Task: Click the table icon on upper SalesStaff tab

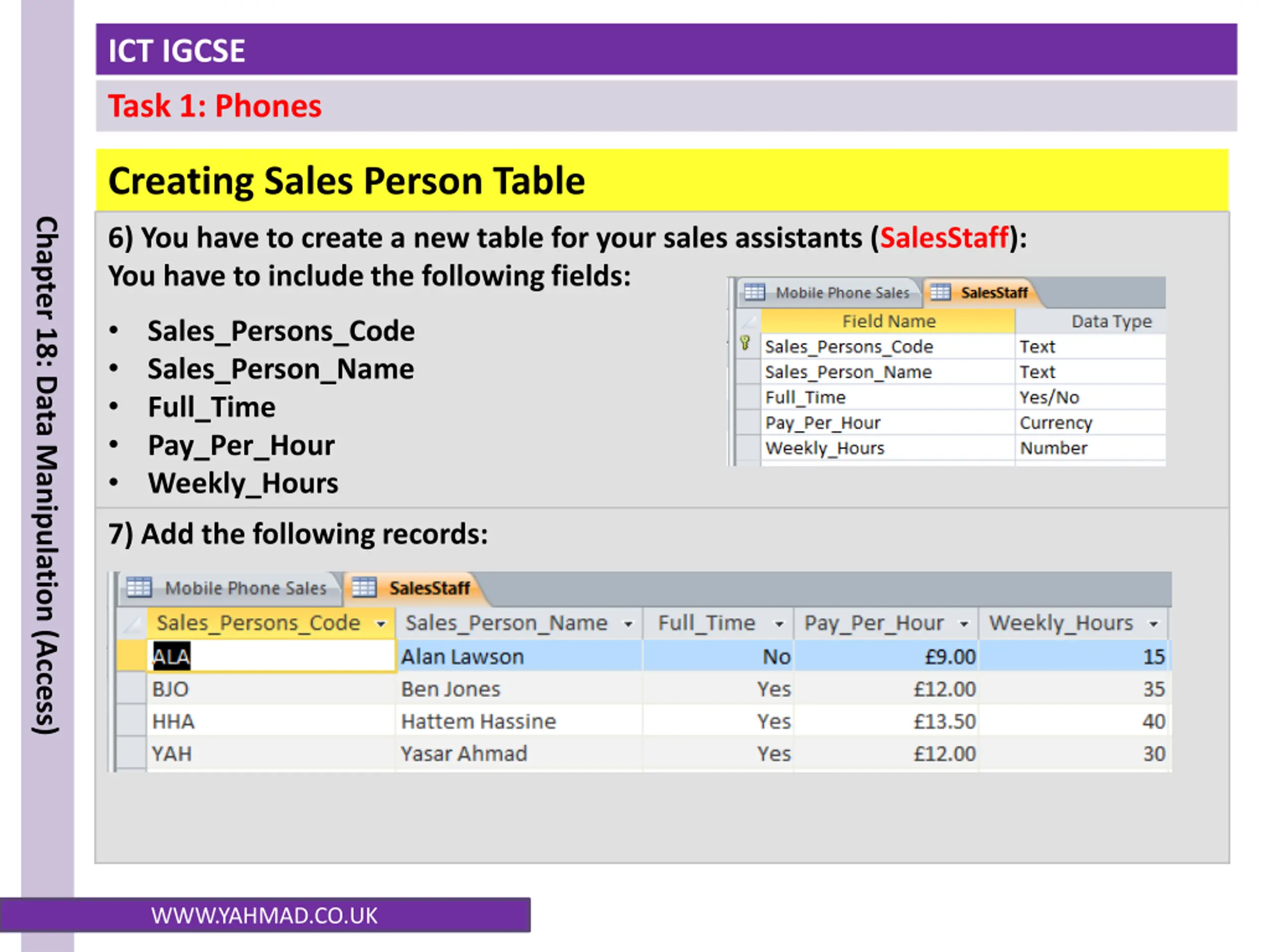Action: coord(941,292)
